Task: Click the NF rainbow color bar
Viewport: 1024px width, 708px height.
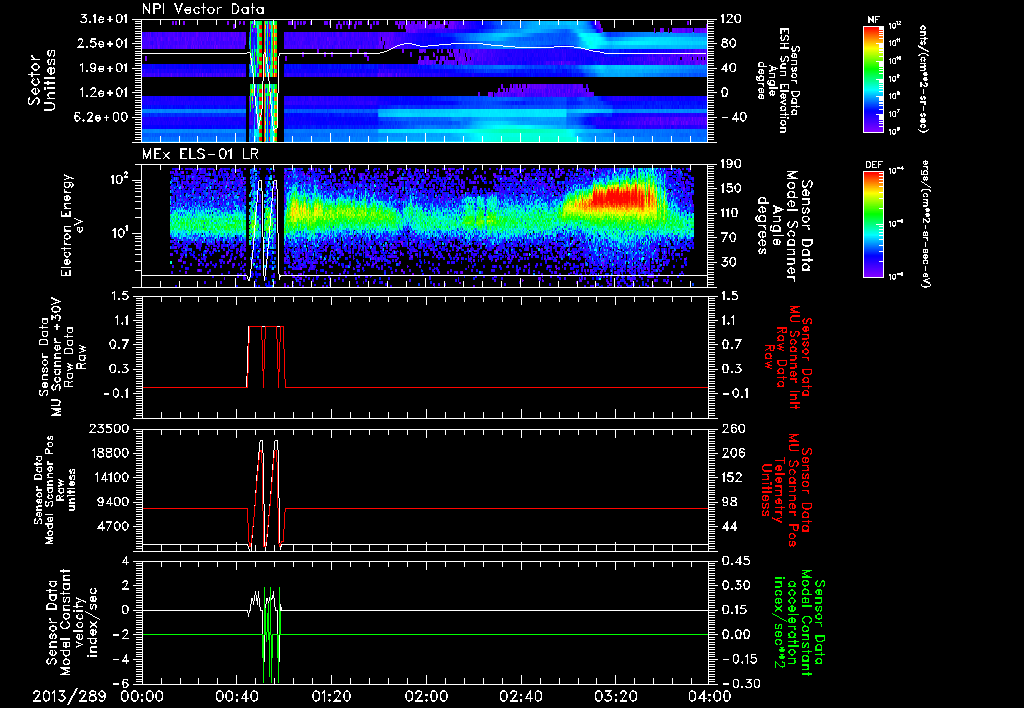Action: (873, 79)
